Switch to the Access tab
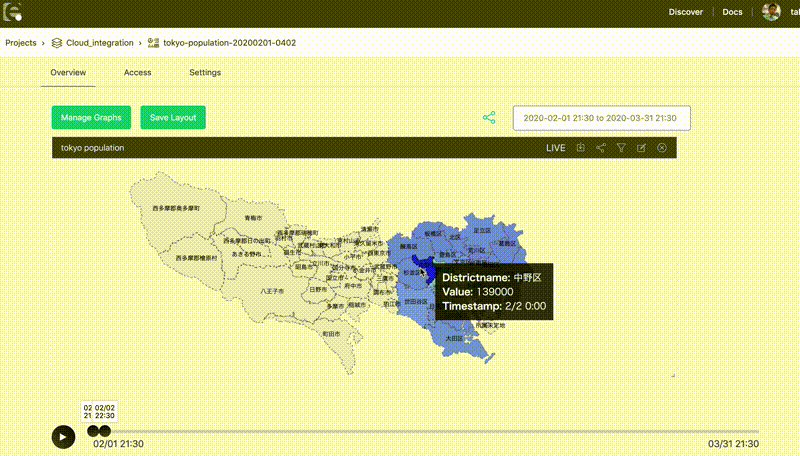800x456 pixels. click(137, 72)
